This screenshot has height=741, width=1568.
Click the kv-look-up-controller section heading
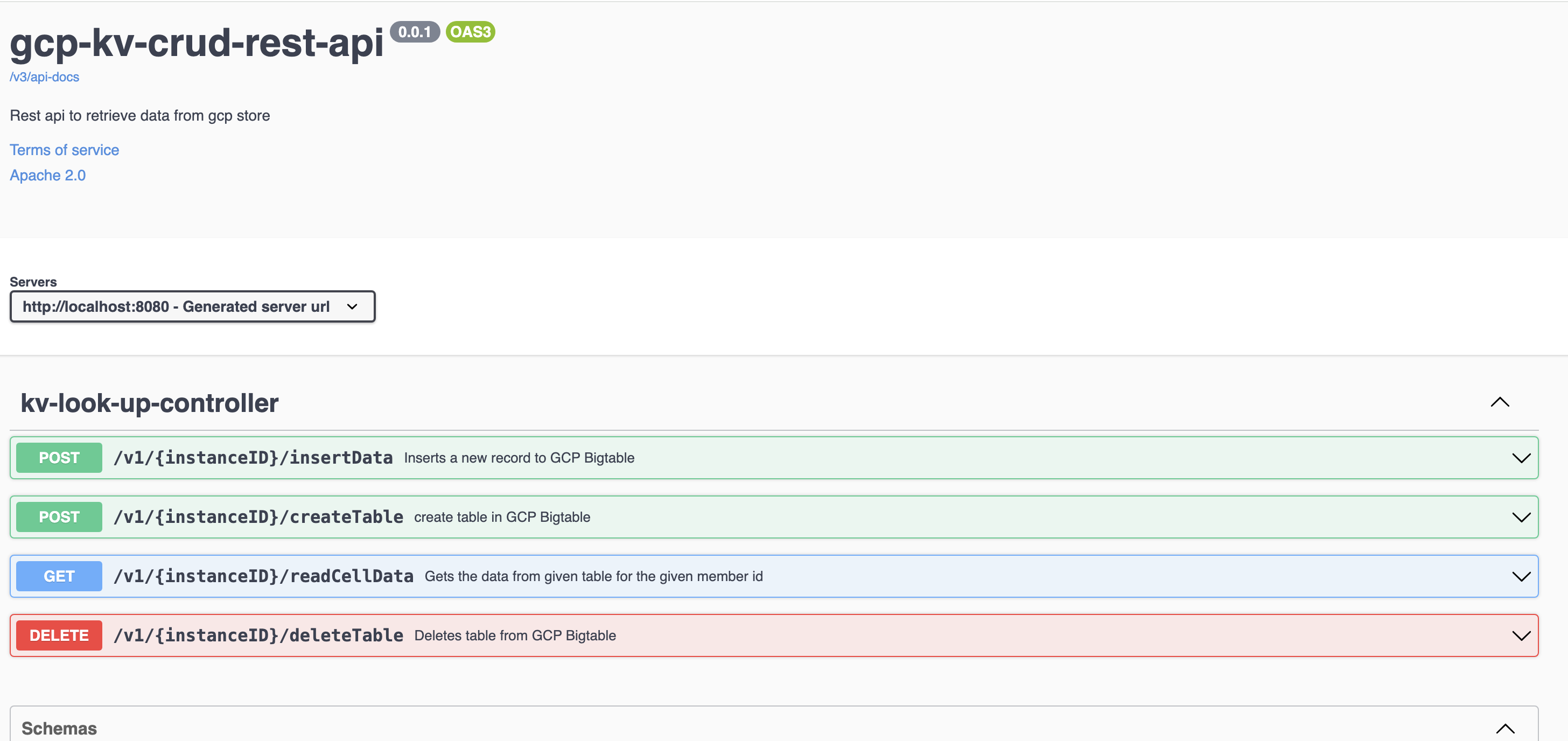click(150, 402)
